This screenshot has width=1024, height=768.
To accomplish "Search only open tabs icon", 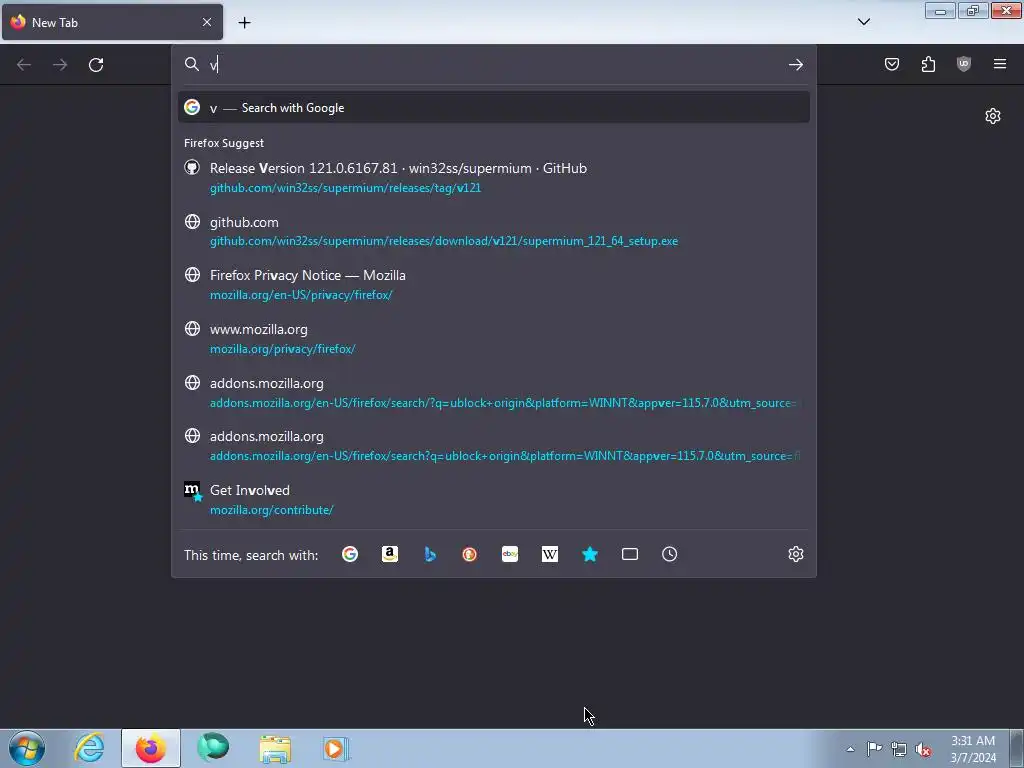I will click(630, 554).
